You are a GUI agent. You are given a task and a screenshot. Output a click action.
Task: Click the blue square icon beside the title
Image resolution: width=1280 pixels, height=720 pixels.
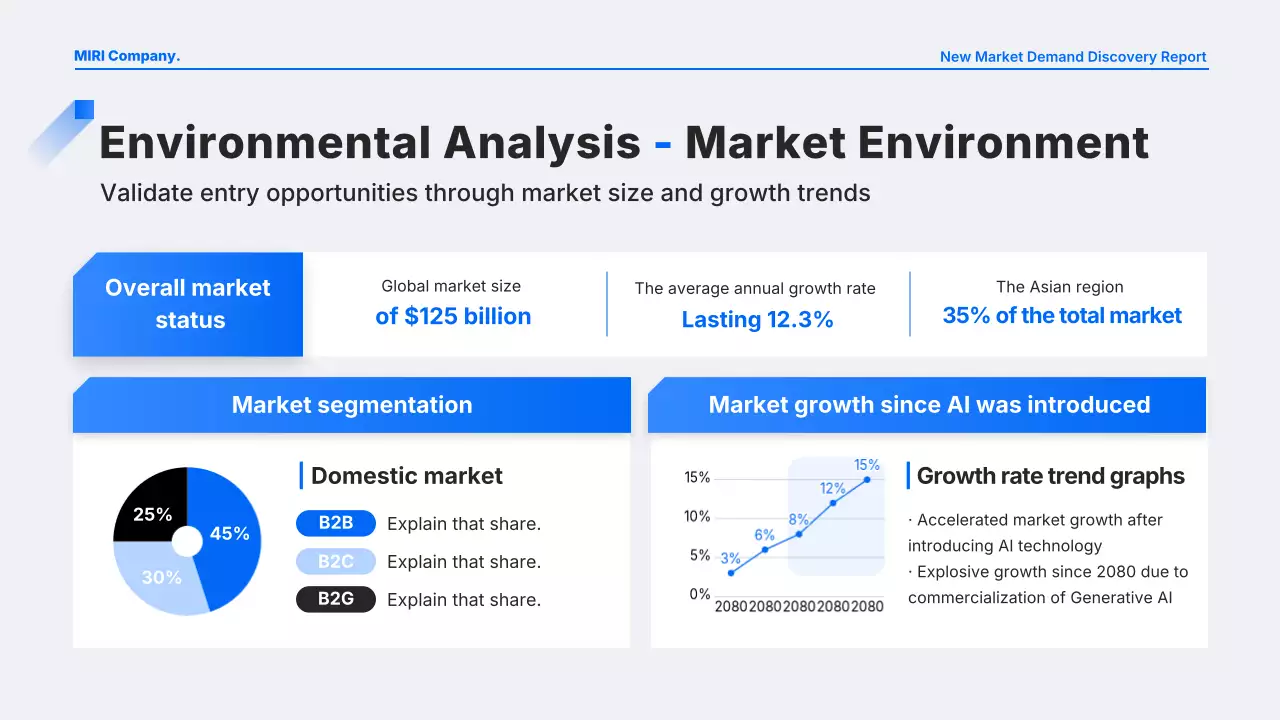84,110
